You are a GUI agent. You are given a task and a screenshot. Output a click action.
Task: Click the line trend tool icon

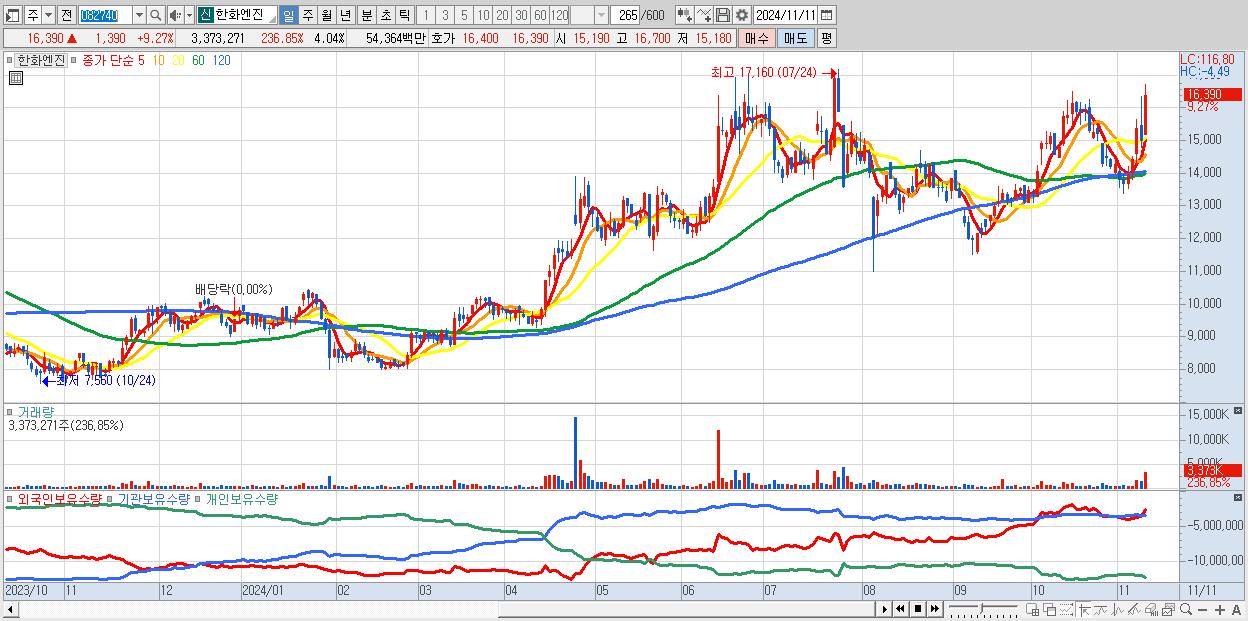point(1101,610)
